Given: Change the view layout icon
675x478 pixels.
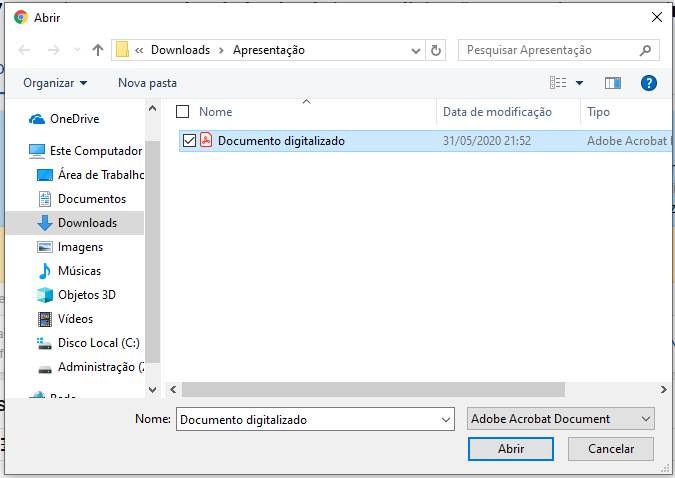Looking at the screenshot, I should (558, 83).
